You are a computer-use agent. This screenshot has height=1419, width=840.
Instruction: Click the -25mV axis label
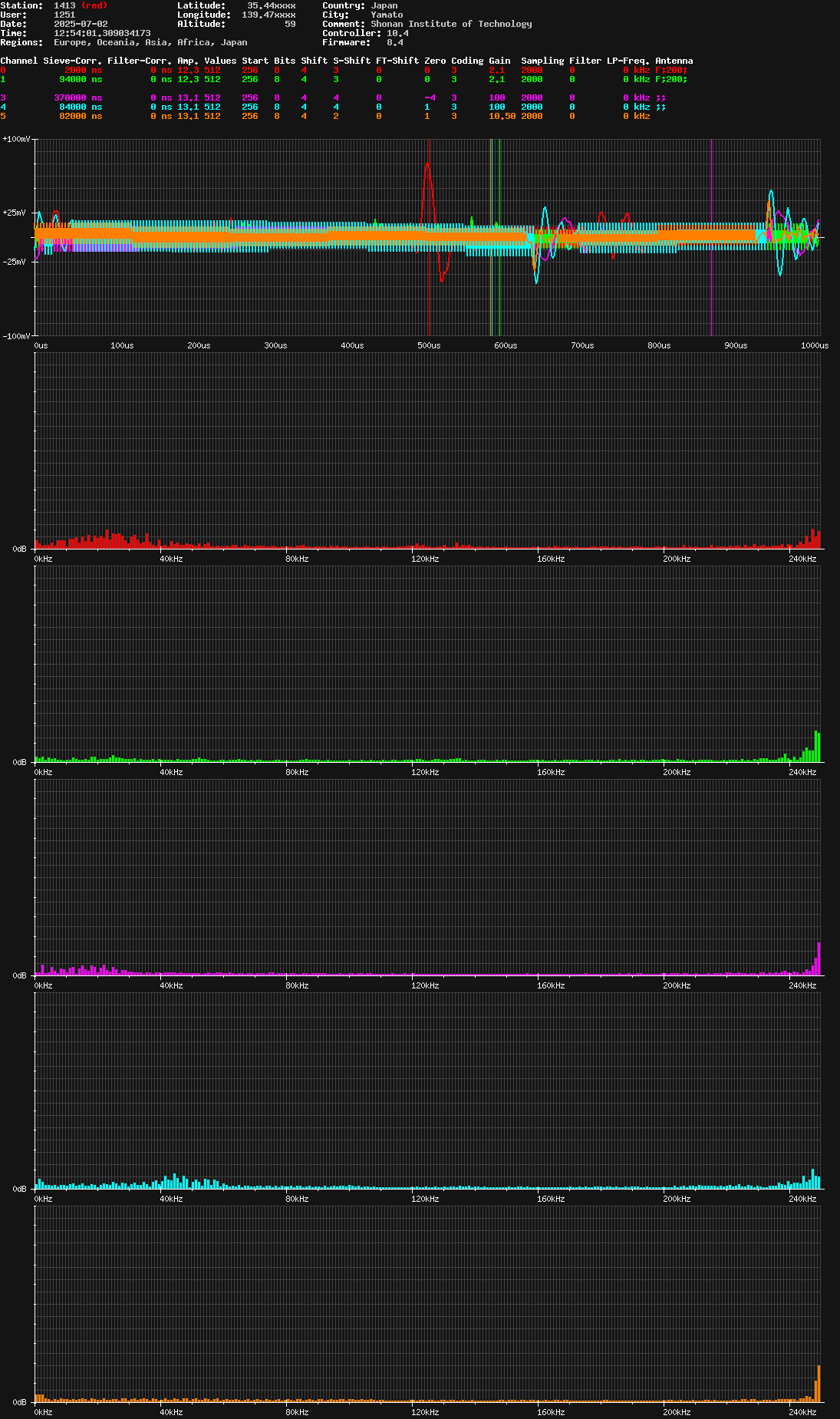[14, 262]
